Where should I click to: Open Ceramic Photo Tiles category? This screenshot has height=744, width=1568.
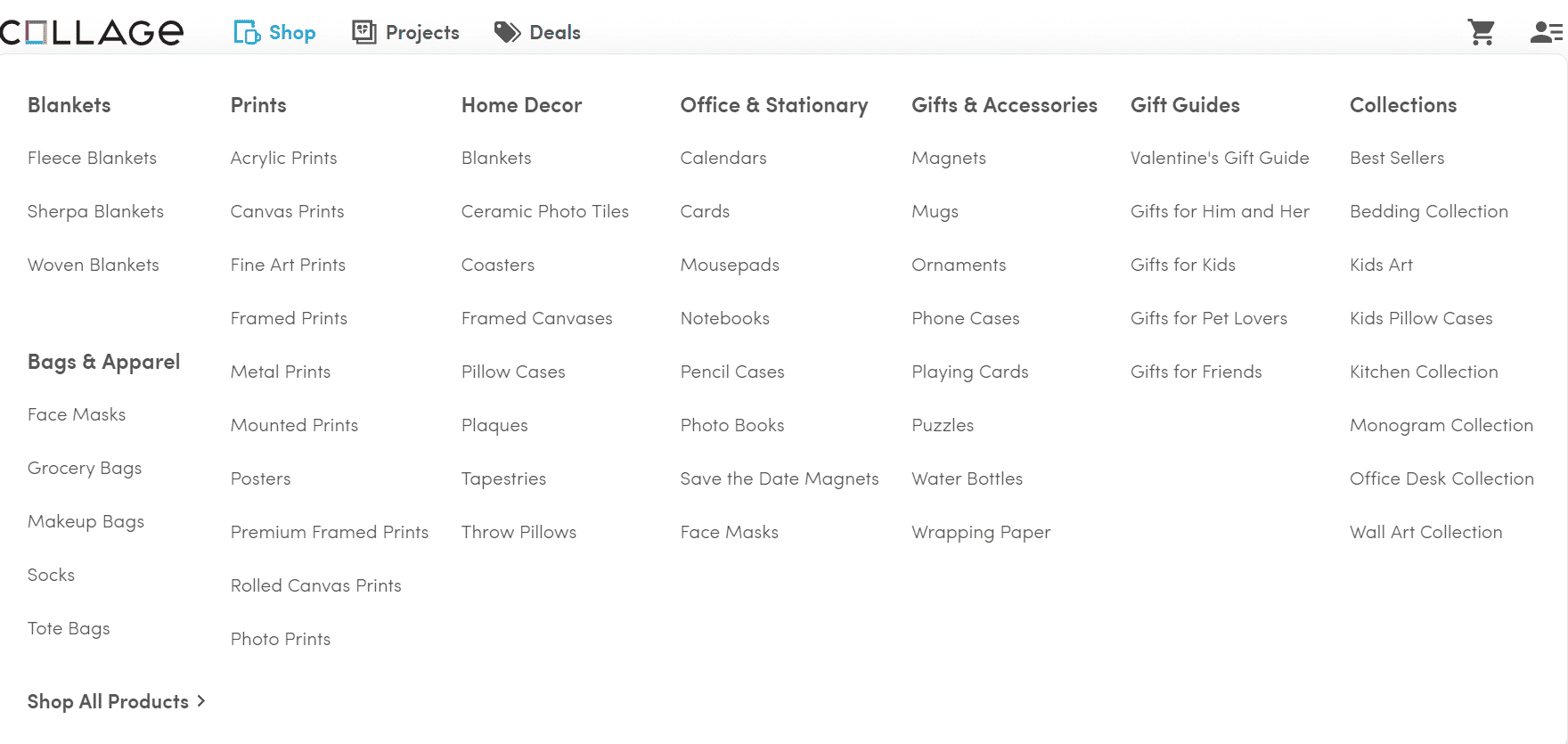click(544, 211)
